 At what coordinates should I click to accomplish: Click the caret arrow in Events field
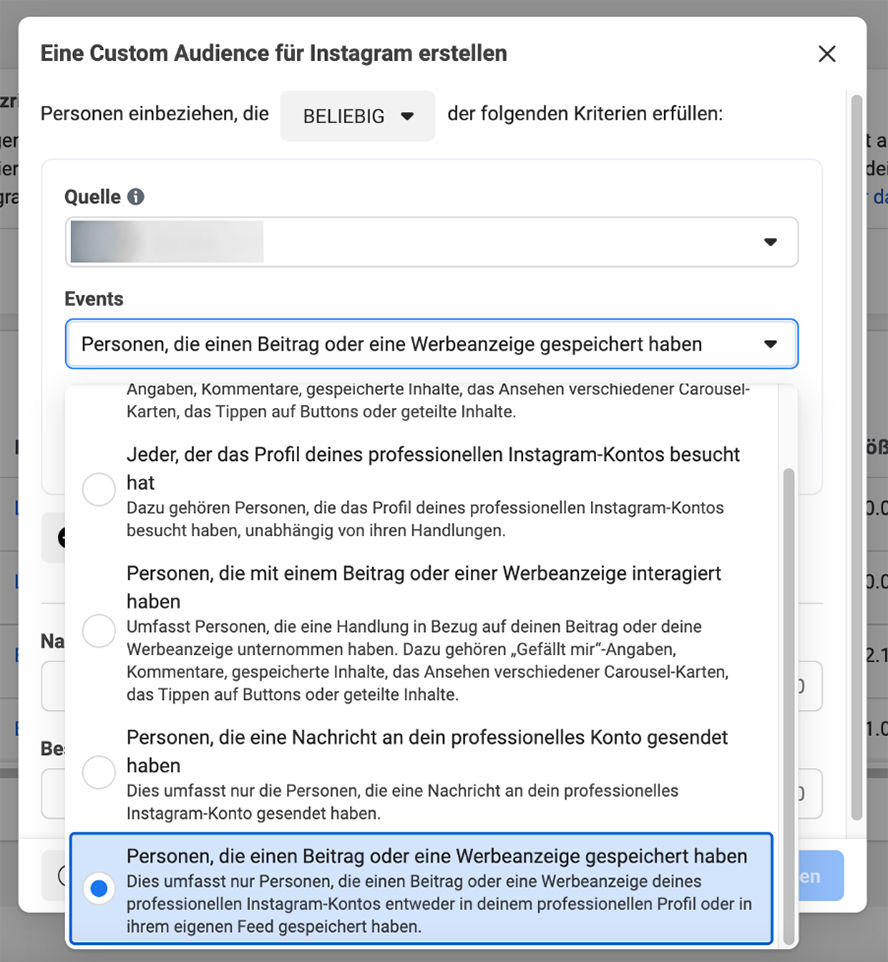(770, 344)
